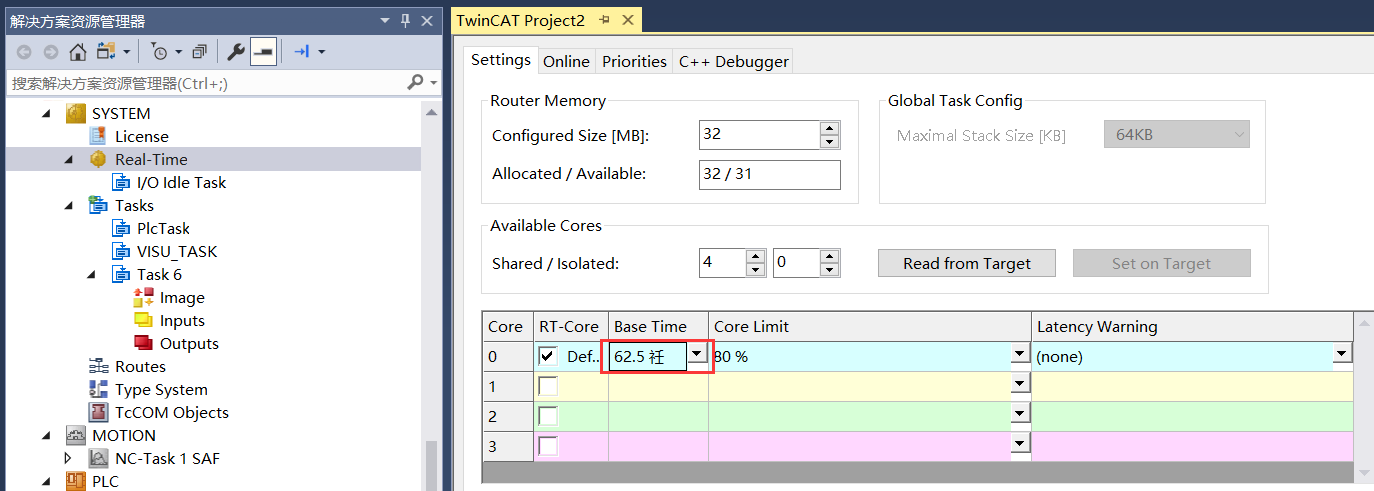Open the Priorities tab
The width and height of the screenshot is (1374, 491).
pos(634,62)
